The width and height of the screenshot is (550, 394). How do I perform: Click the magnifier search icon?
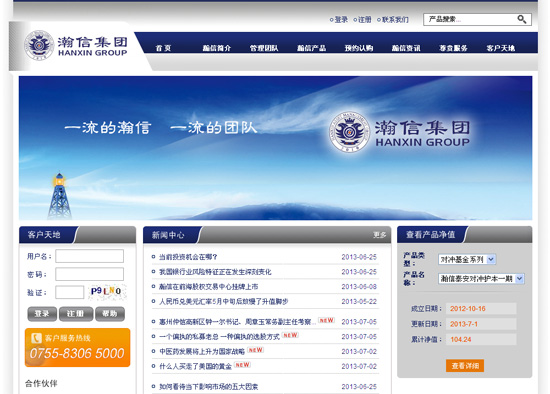pos(522,19)
